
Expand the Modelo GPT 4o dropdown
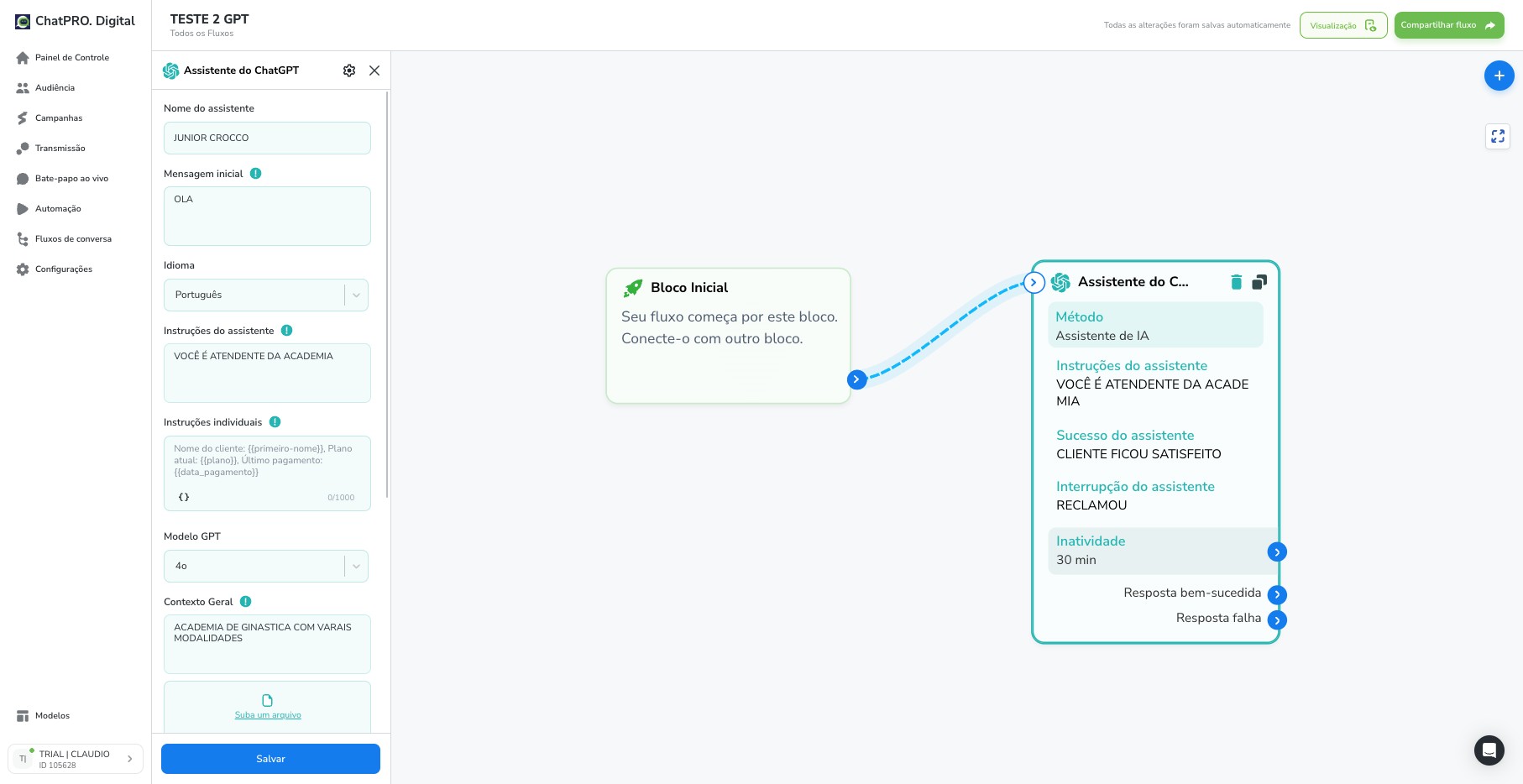266,566
